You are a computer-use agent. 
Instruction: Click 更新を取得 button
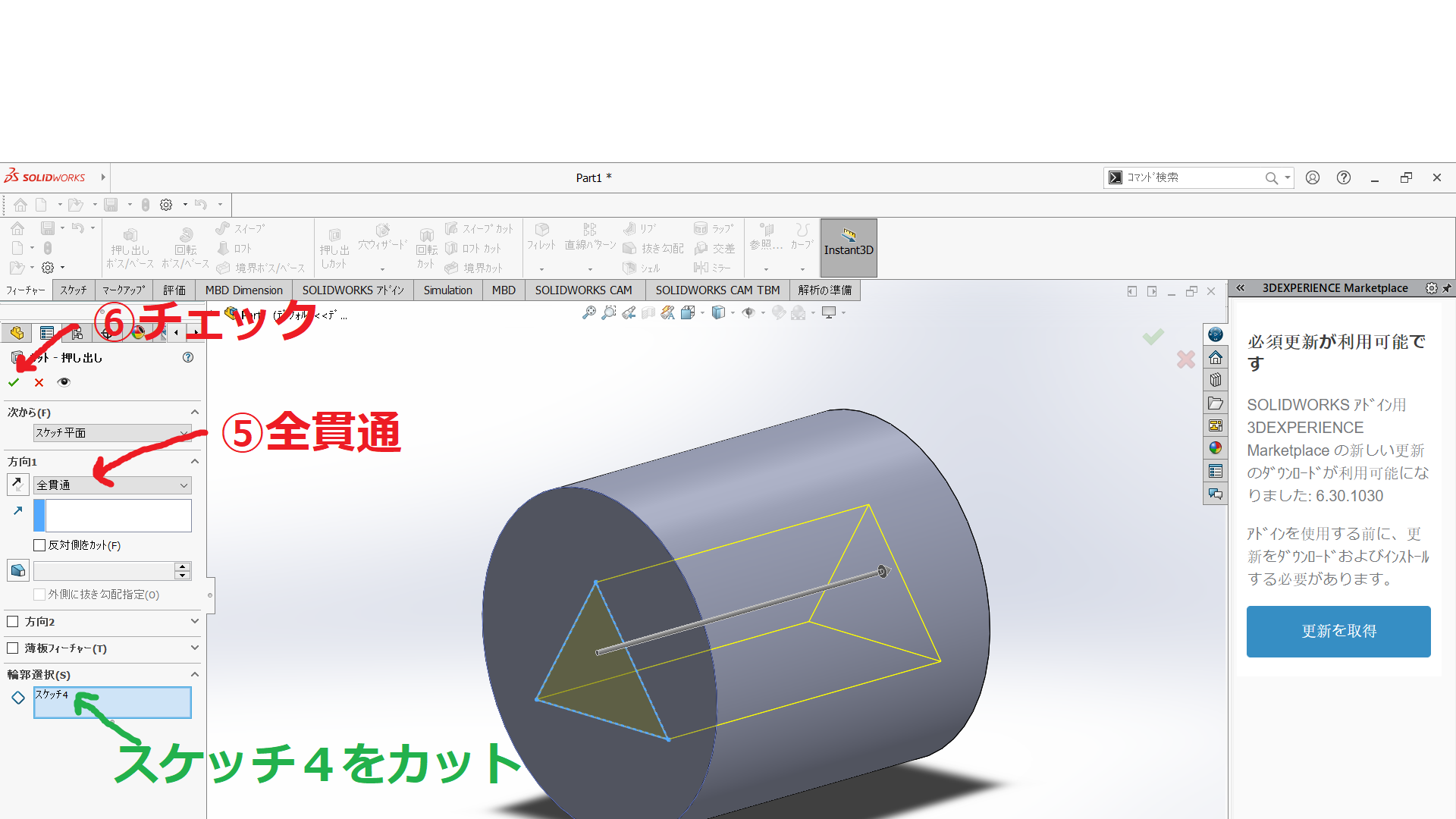pos(1338,631)
